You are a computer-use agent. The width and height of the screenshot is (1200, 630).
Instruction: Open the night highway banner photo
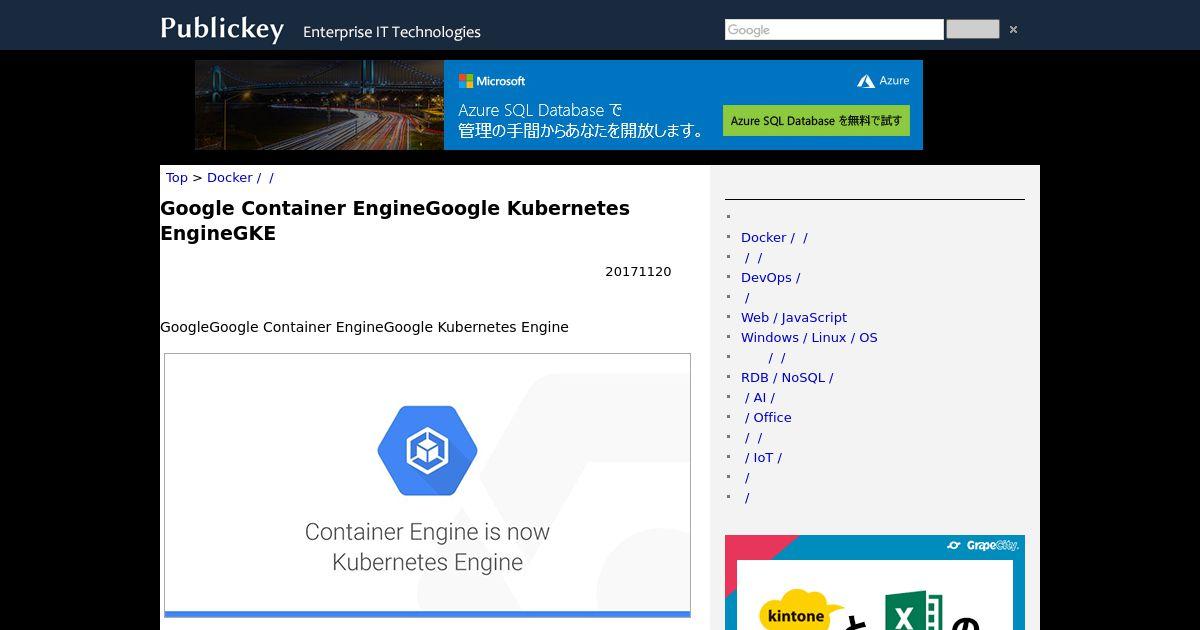click(319, 105)
